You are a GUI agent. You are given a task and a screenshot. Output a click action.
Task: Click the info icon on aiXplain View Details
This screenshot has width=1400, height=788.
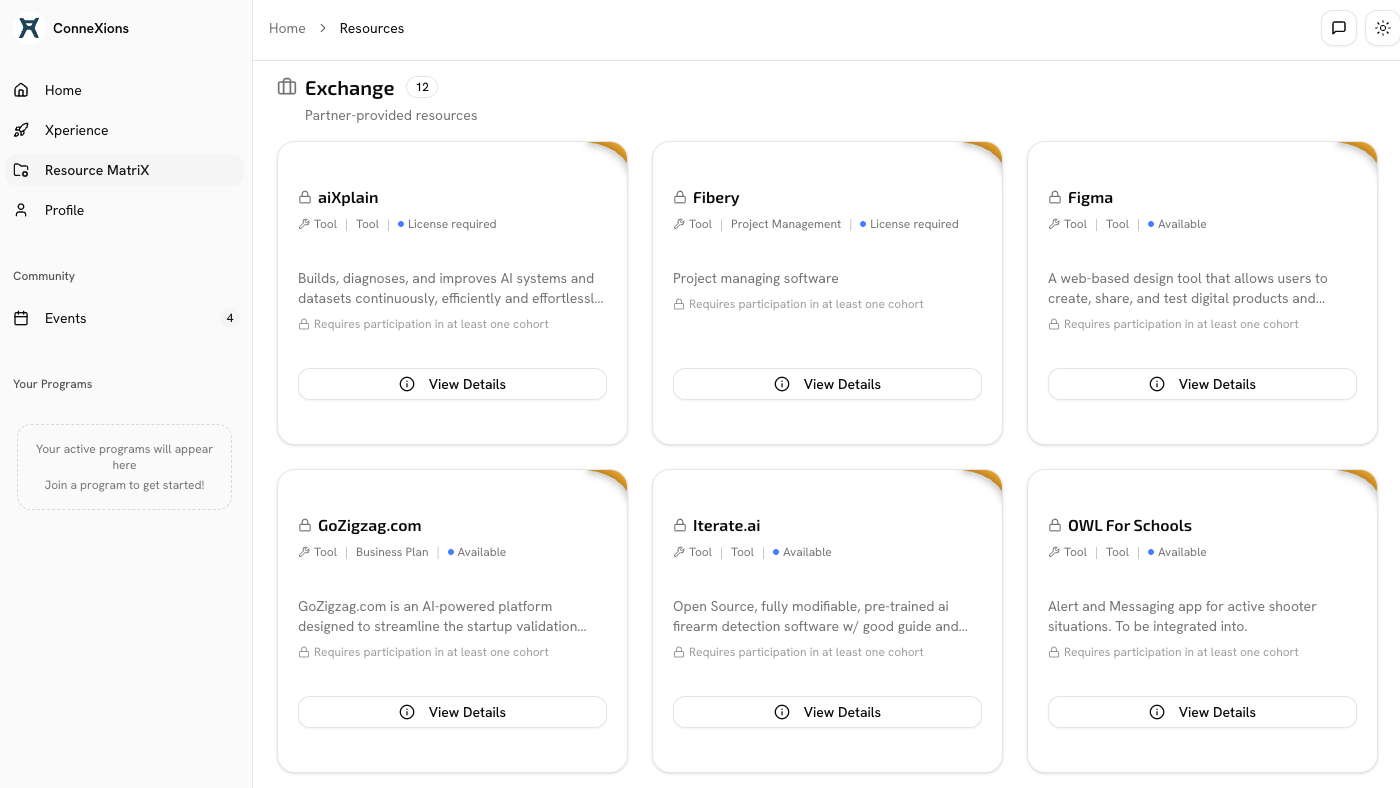click(407, 384)
